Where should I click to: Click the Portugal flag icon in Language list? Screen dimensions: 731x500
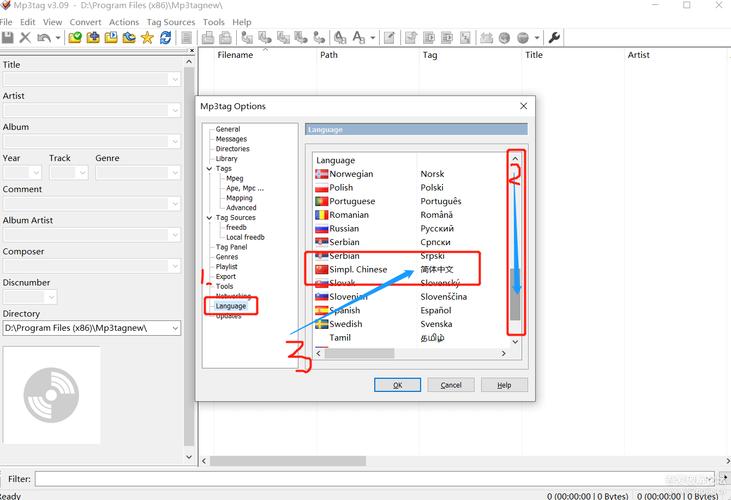click(322, 201)
